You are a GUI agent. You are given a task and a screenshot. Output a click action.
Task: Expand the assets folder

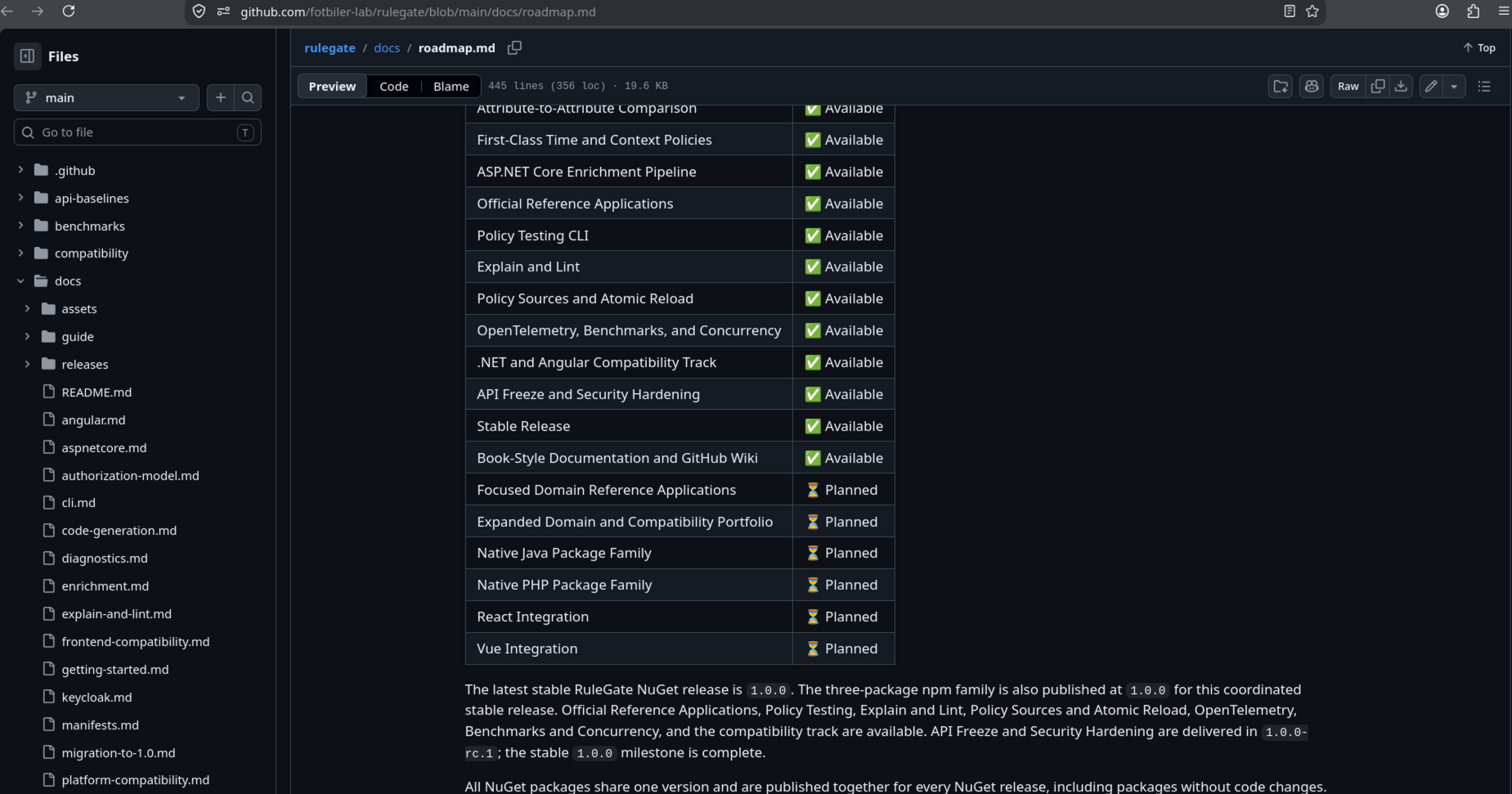[27, 309]
